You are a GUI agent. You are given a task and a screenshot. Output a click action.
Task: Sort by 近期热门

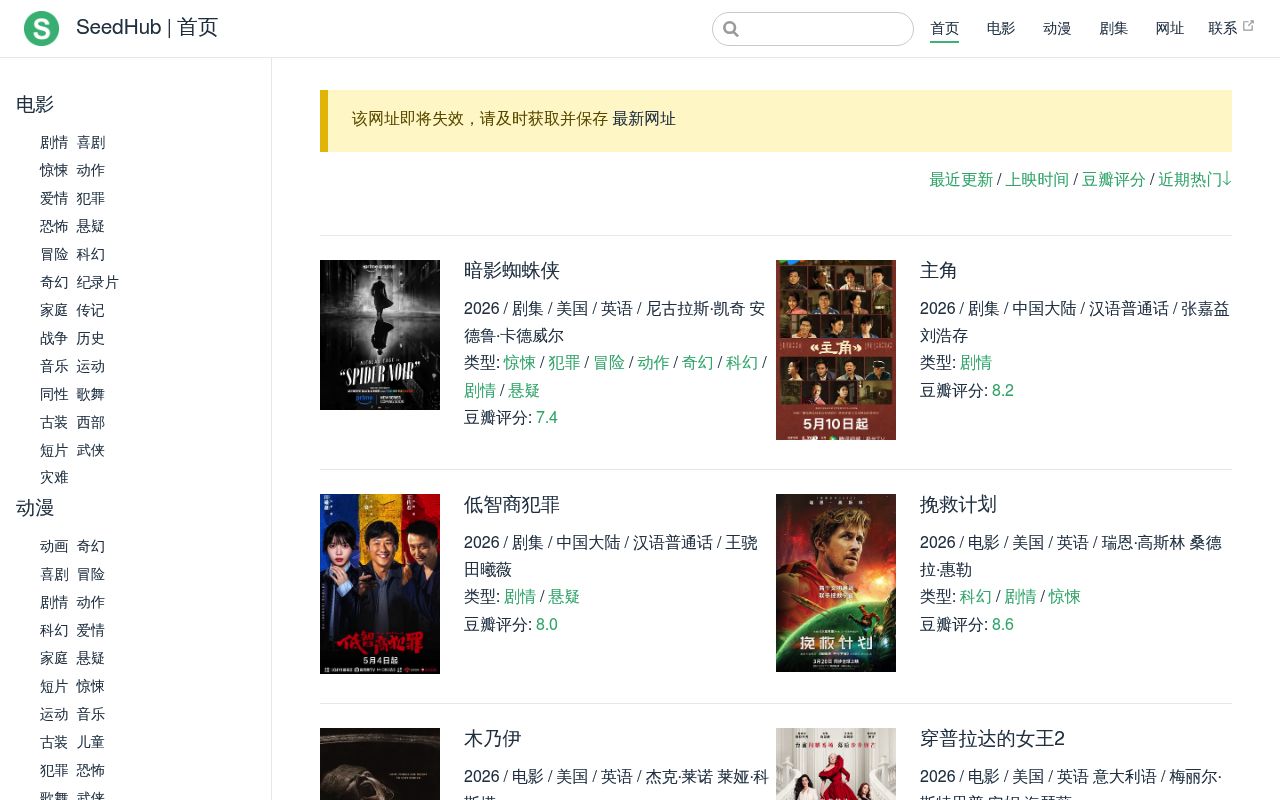(x=1195, y=180)
